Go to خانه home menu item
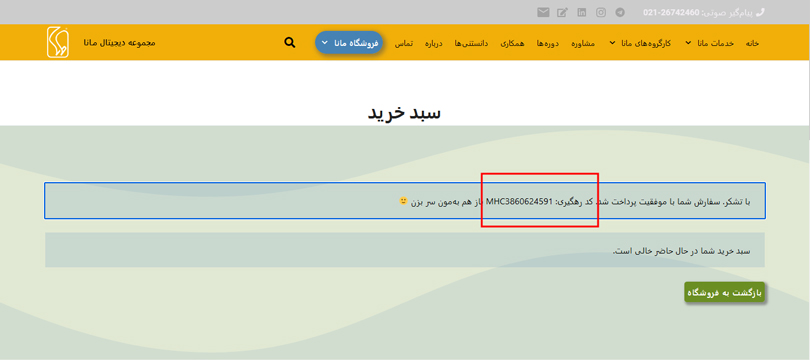This screenshot has height=360, width=810. point(752,43)
